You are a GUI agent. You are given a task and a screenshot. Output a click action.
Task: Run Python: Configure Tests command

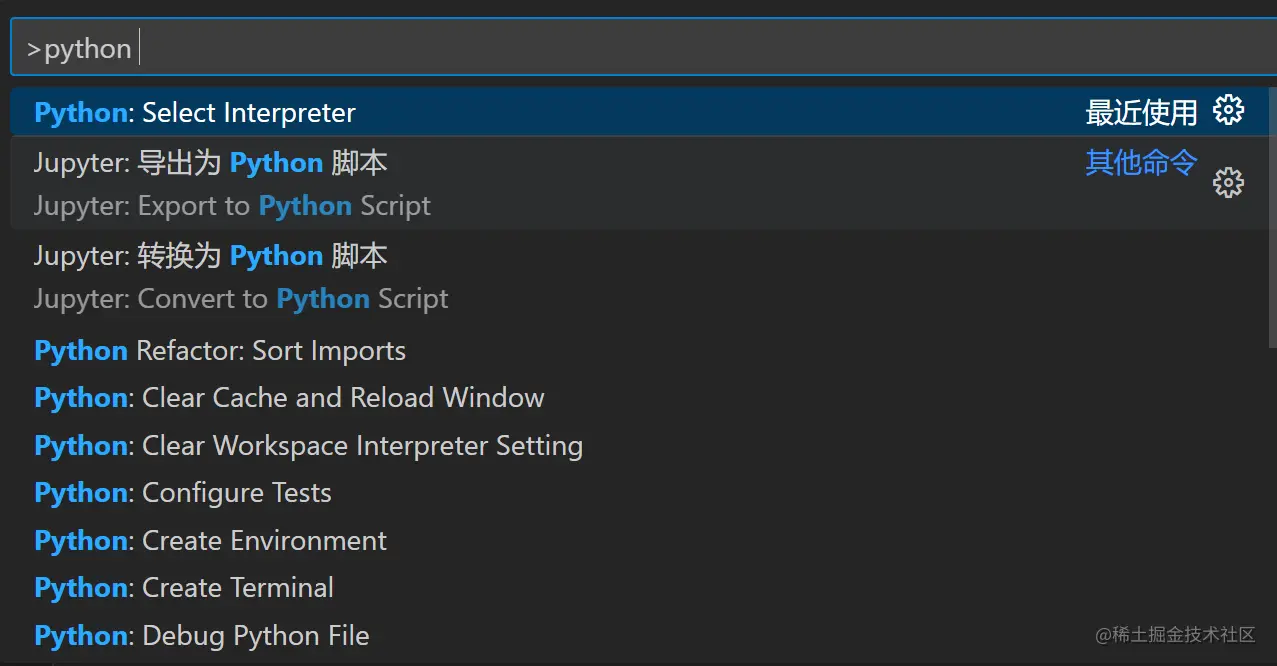coord(639,493)
